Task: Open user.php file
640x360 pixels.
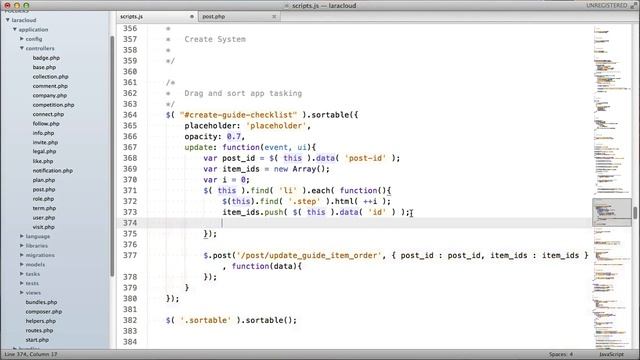Action: [44, 218]
